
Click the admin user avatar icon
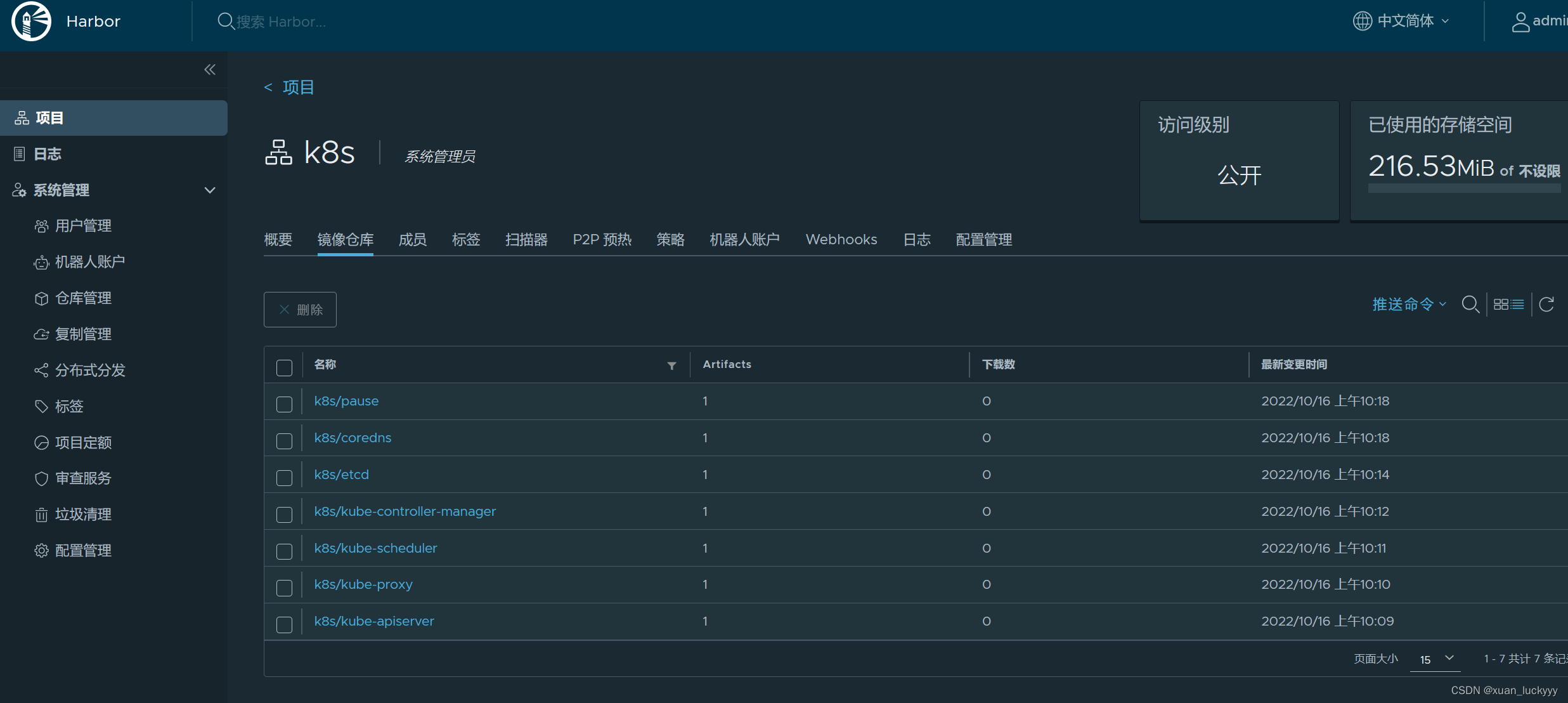(1520, 22)
